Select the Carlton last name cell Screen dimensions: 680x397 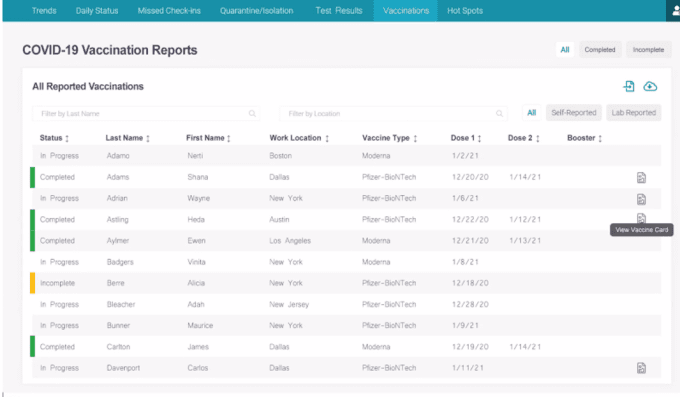(118, 347)
